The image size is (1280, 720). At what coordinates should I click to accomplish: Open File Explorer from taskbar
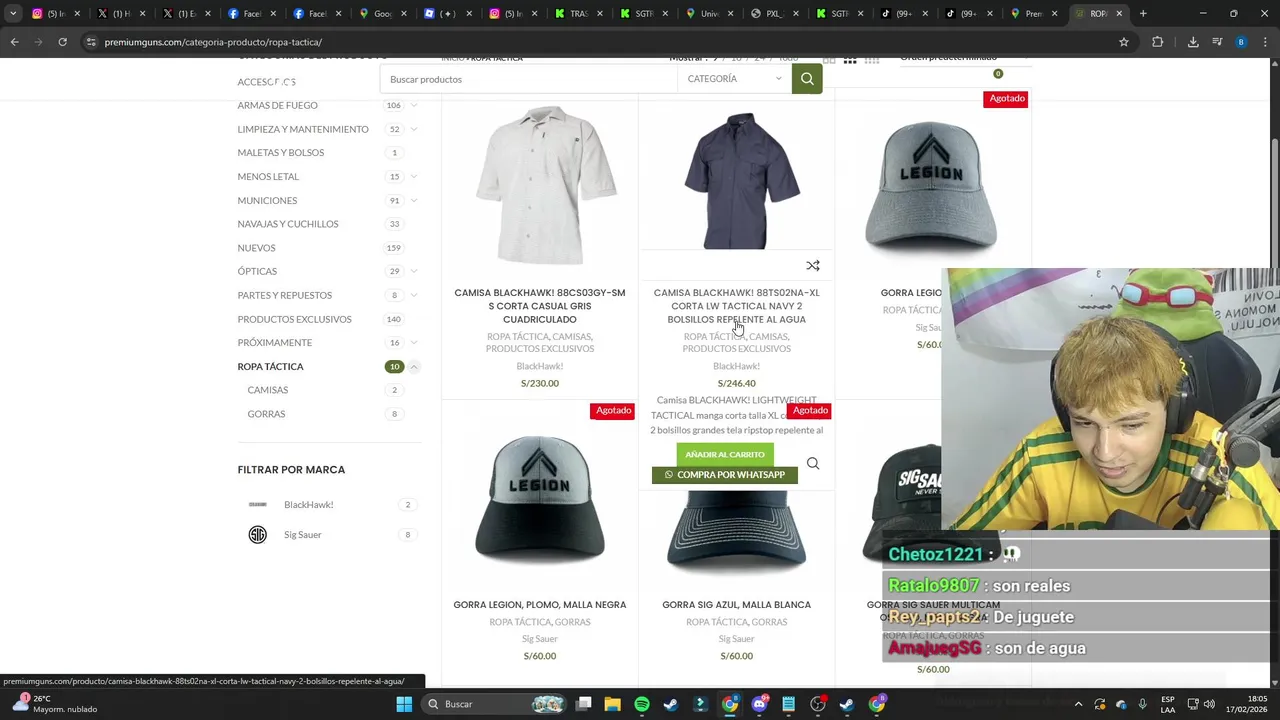[x=612, y=704]
